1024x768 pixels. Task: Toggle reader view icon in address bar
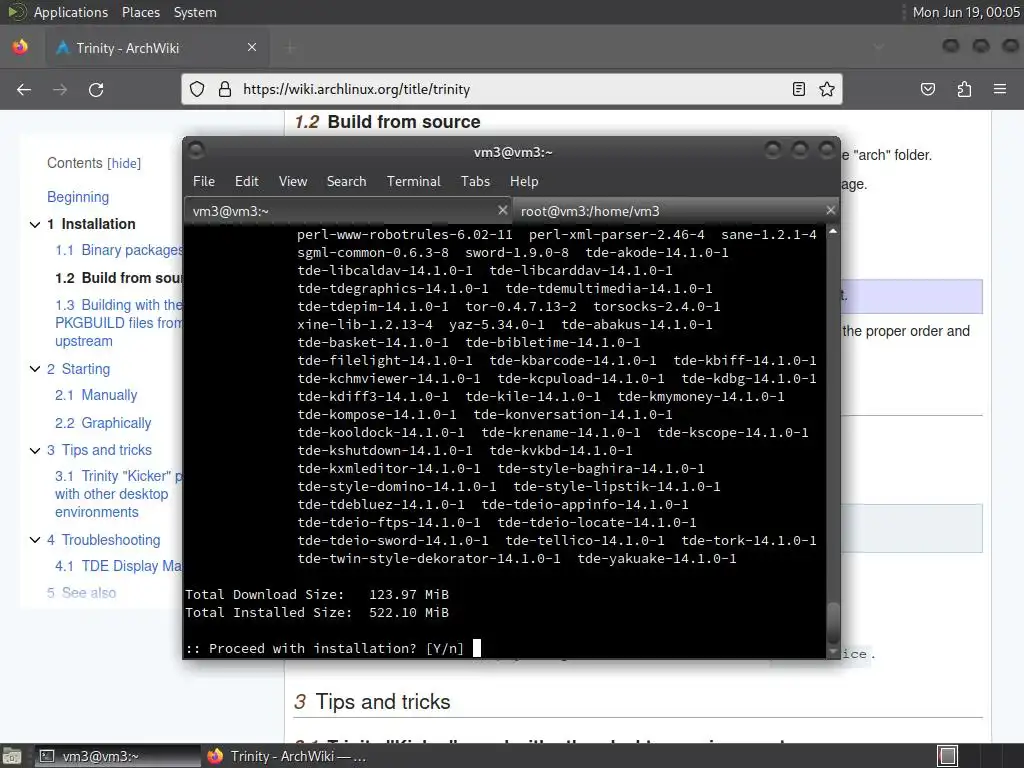798,89
